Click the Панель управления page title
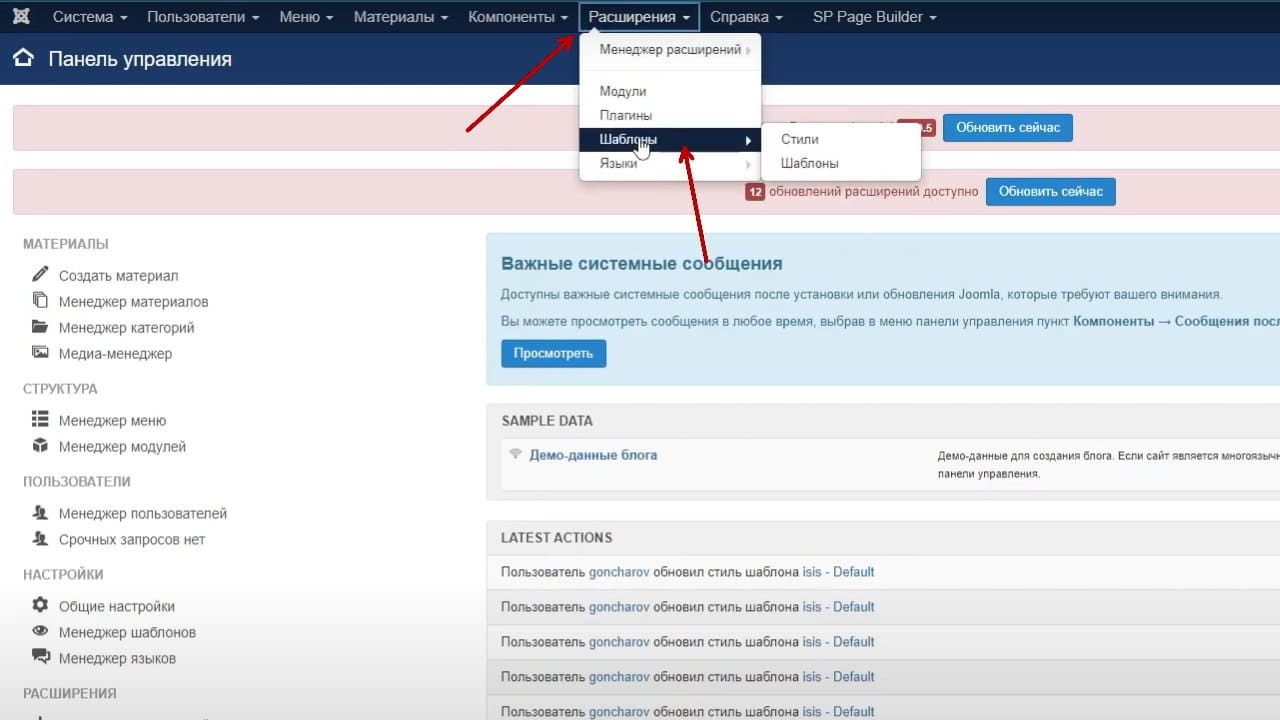1280x720 pixels. pos(140,59)
